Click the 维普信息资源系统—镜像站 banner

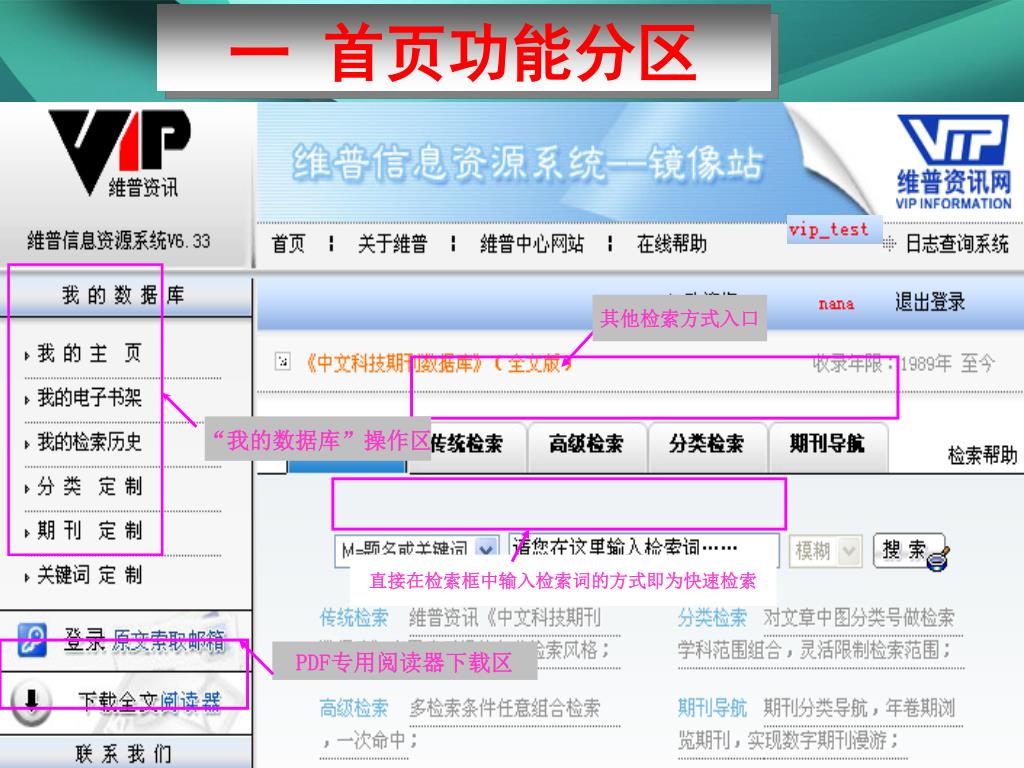click(526, 163)
